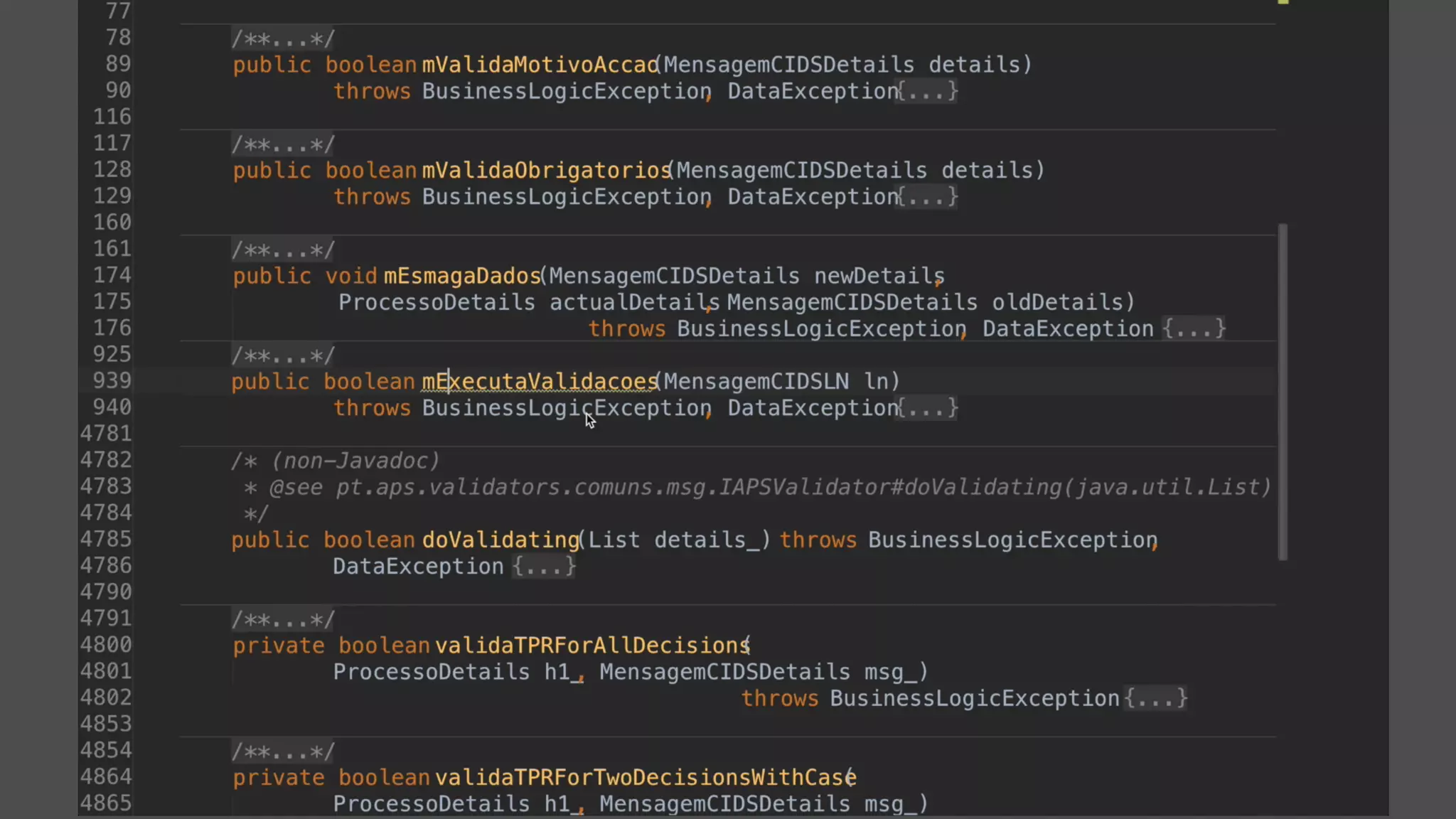Screen dimensions: 1456x819
Task: Click the vertical scrollbar thumb
Action: point(1283,391)
